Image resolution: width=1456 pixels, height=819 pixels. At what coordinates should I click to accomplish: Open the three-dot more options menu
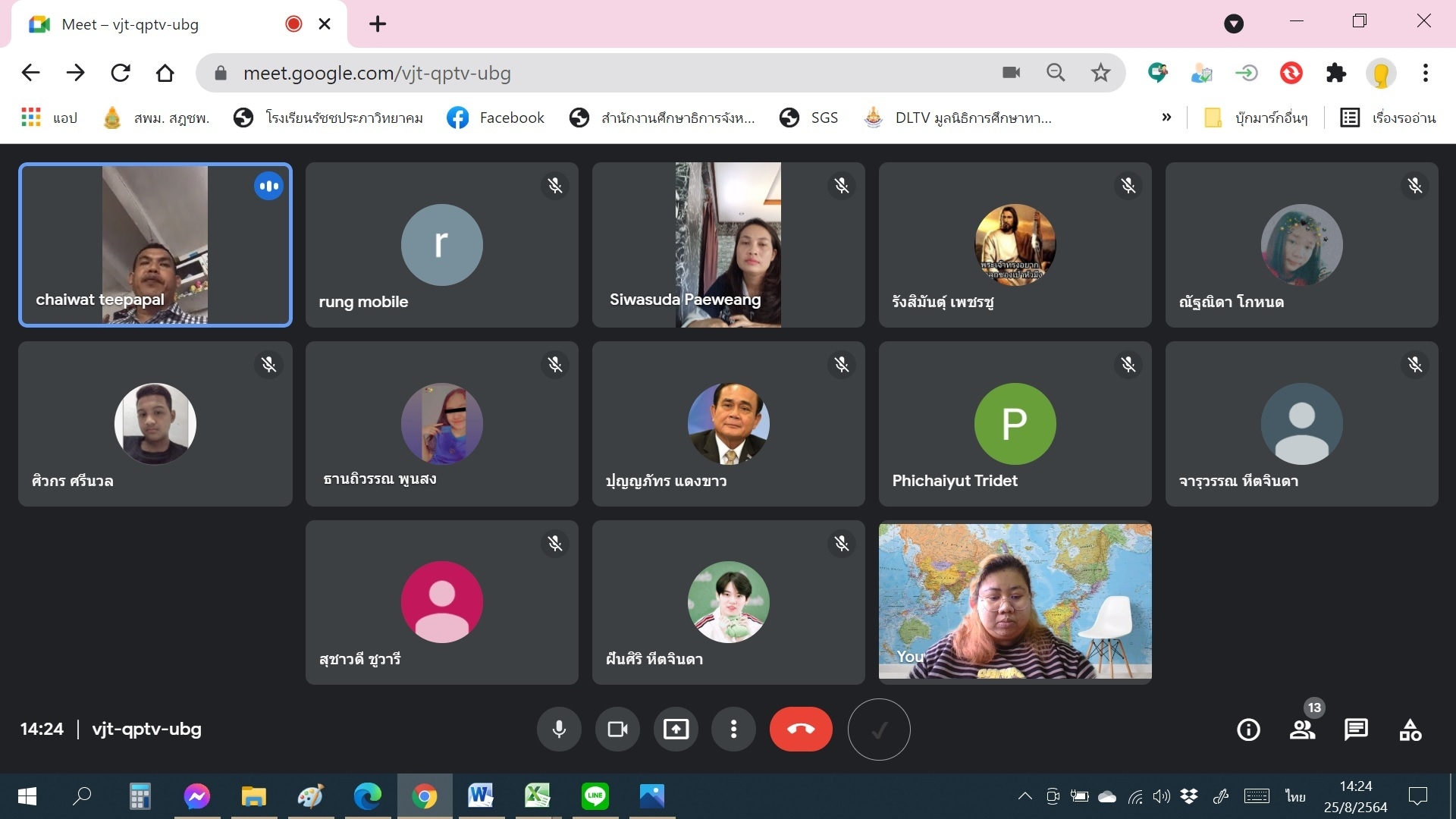[x=733, y=730]
